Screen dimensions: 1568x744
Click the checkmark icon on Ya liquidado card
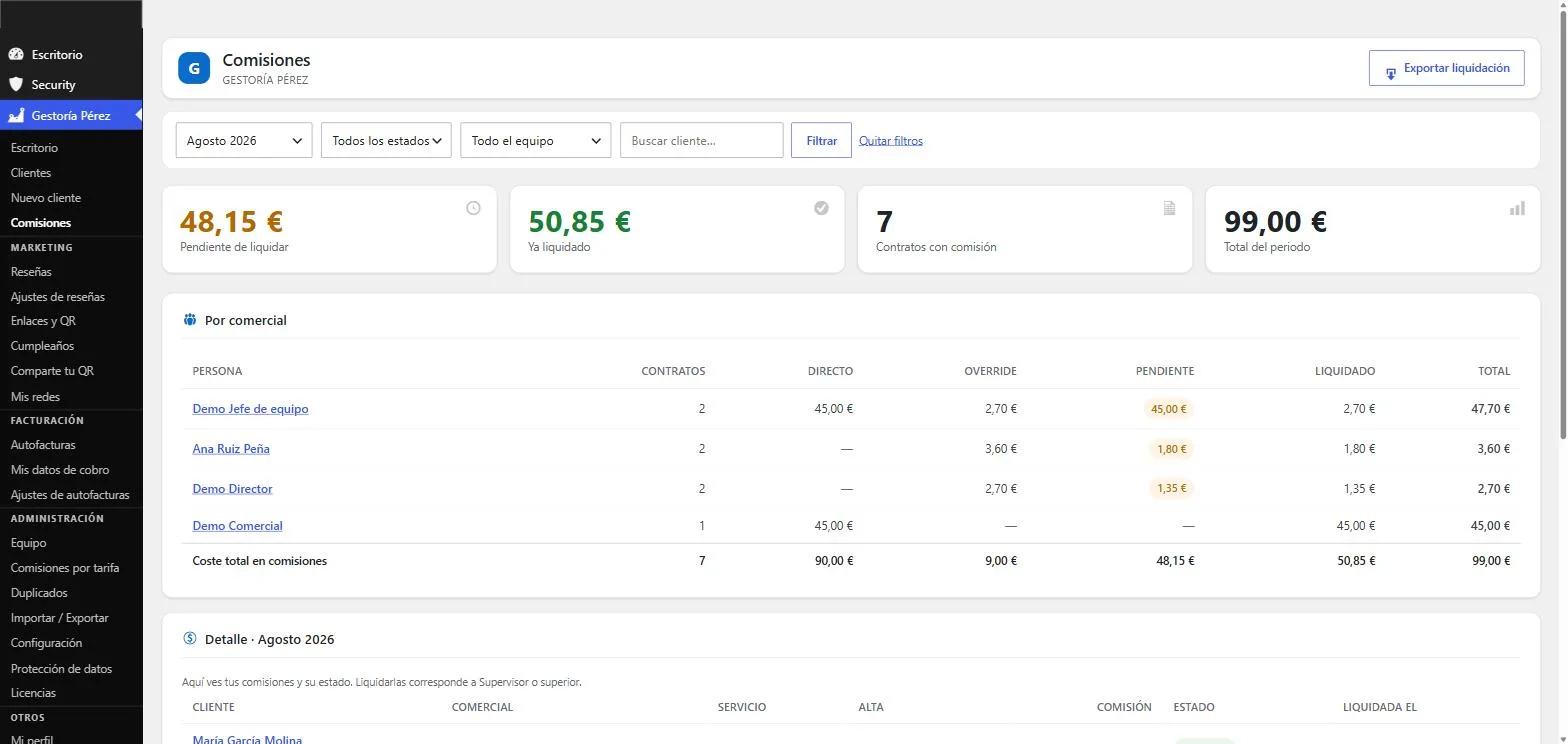[822, 208]
